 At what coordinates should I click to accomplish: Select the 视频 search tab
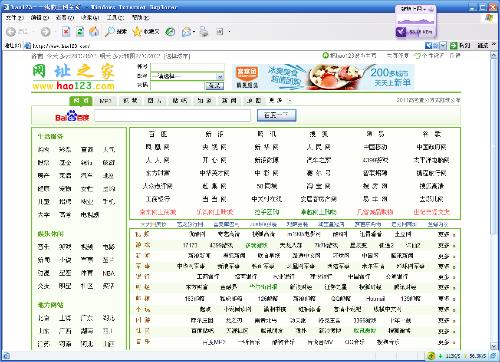coord(130,100)
